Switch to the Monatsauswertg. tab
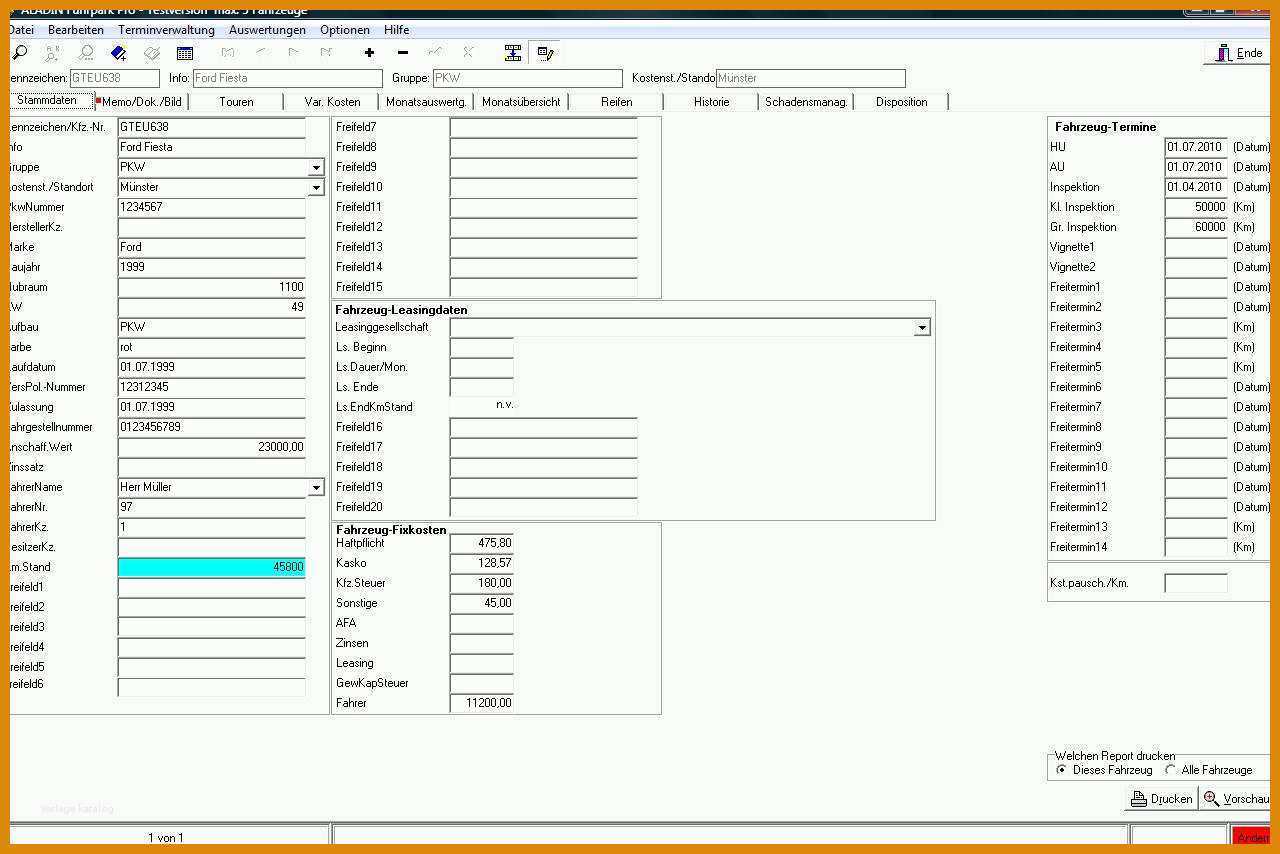Viewport: 1280px width, 854px height. [427, 102]
